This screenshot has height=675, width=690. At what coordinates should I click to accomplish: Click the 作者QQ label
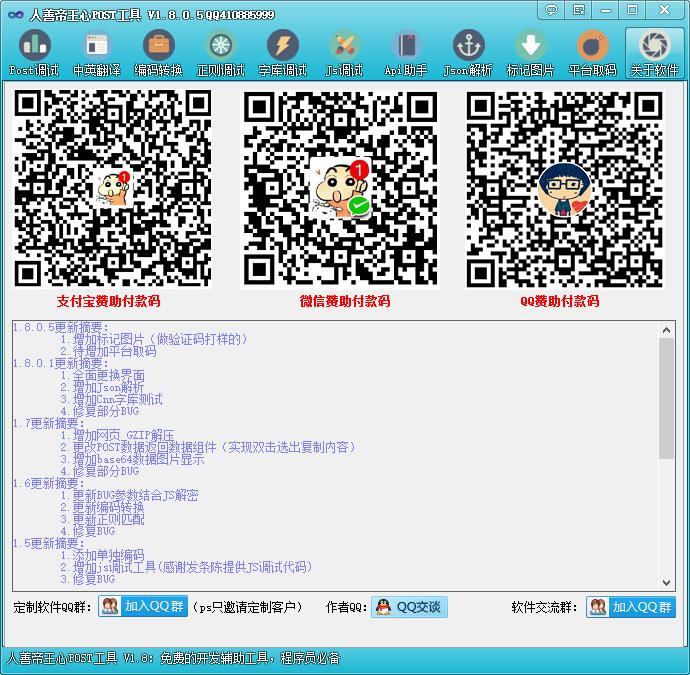(346, 607)
